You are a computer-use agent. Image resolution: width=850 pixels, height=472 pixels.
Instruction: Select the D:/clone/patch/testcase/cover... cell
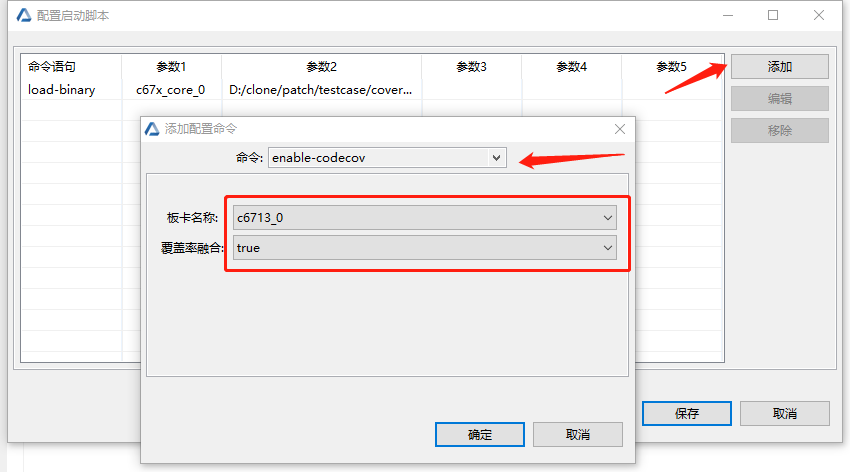coord(320,90)
